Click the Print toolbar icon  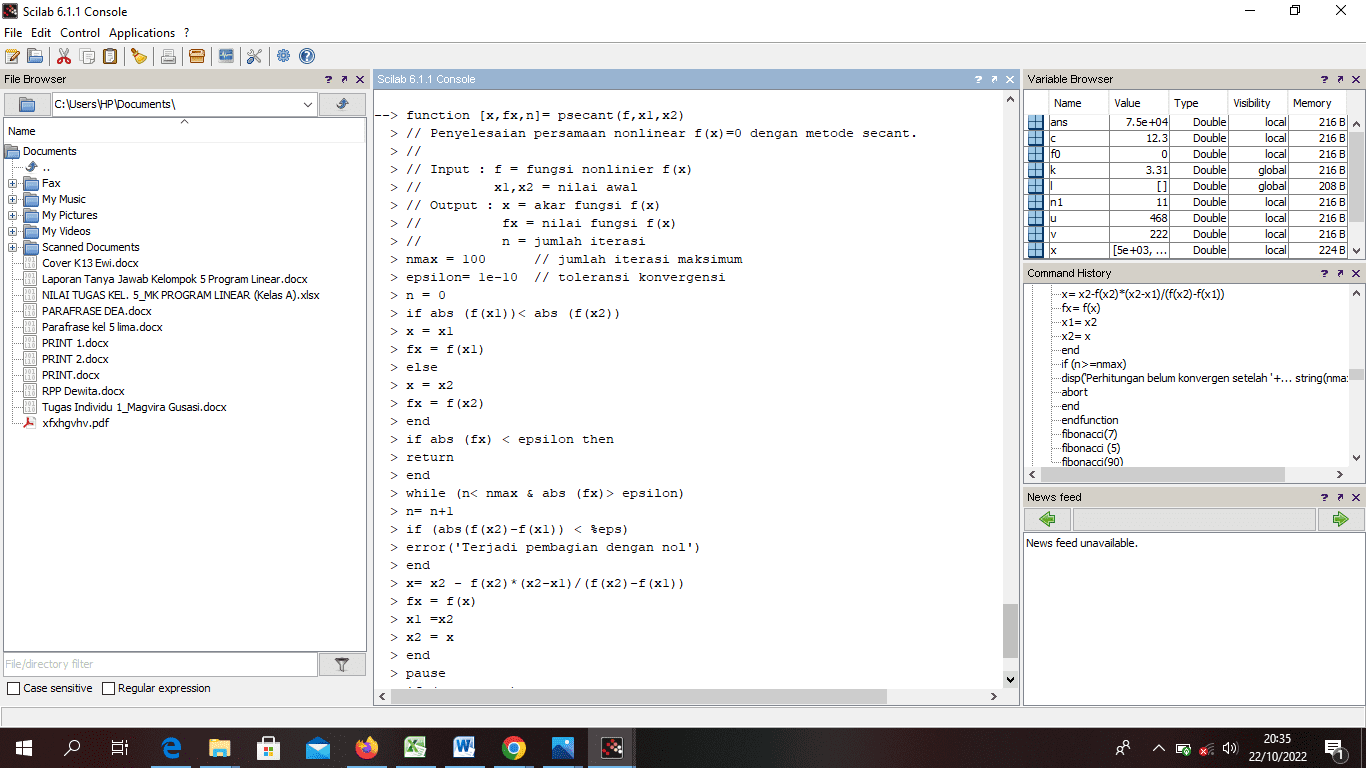168,56
